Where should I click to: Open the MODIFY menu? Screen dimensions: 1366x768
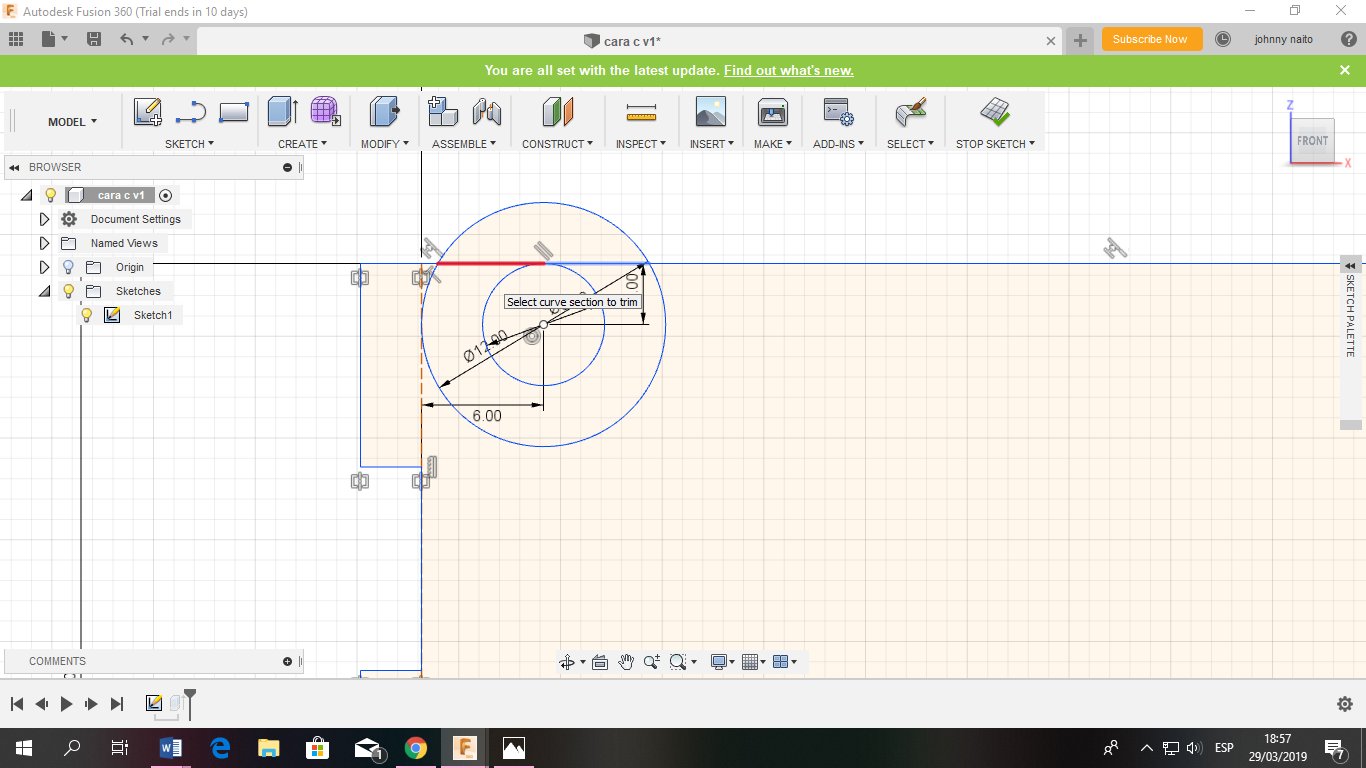(385, 144)
